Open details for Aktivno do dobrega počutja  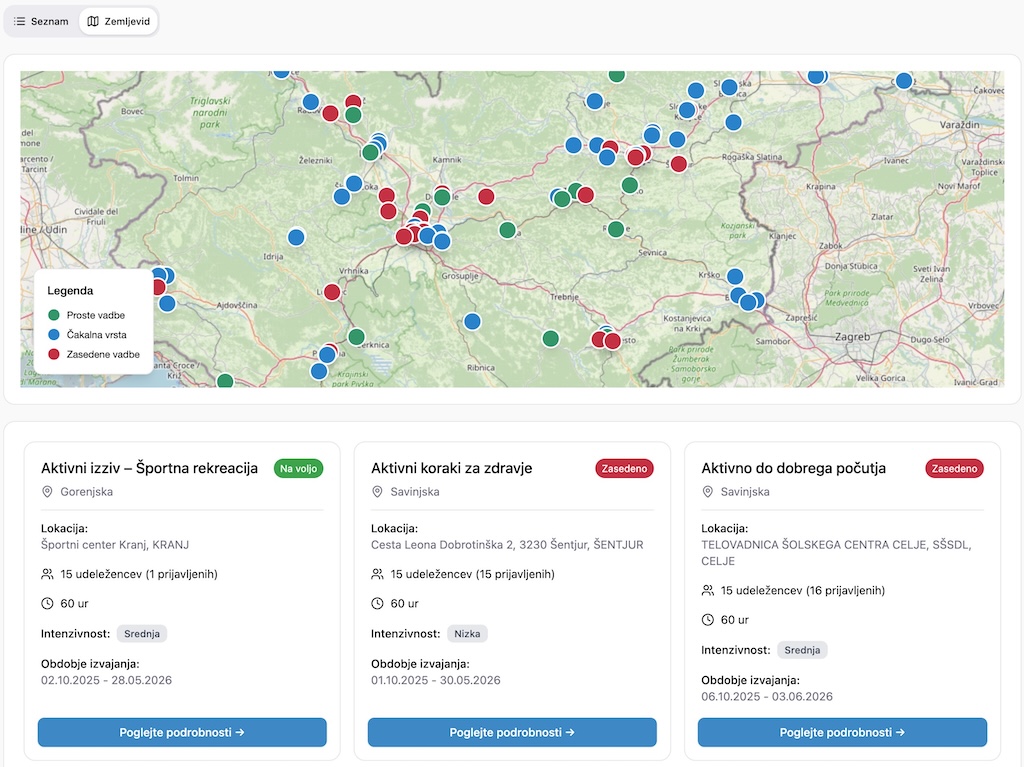click(x=842, y=732)
